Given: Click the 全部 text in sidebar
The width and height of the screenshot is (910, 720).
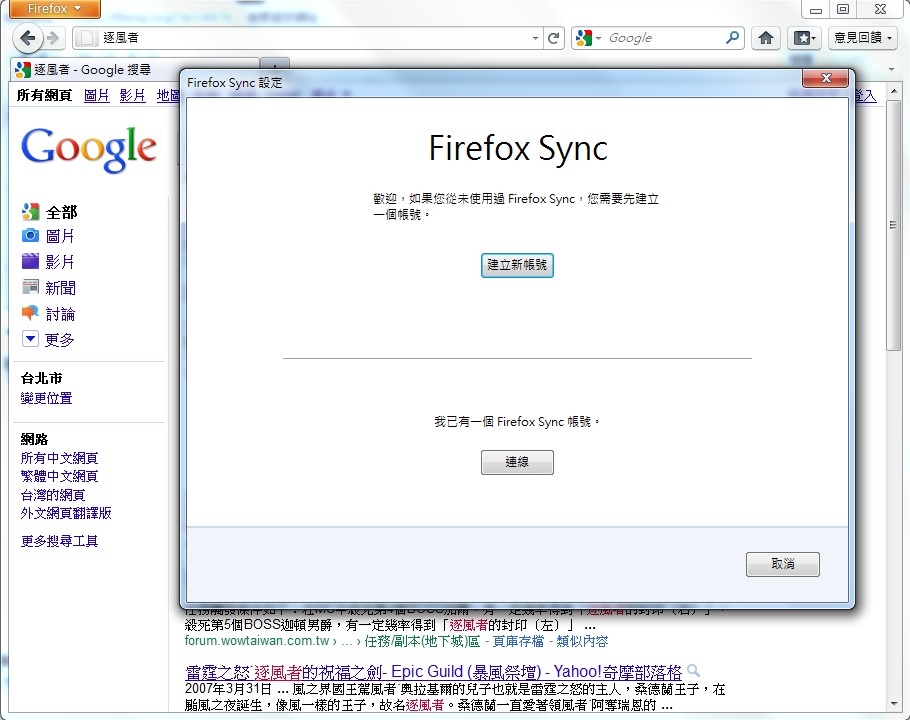Looking at the screenshot, I should 62,212.
